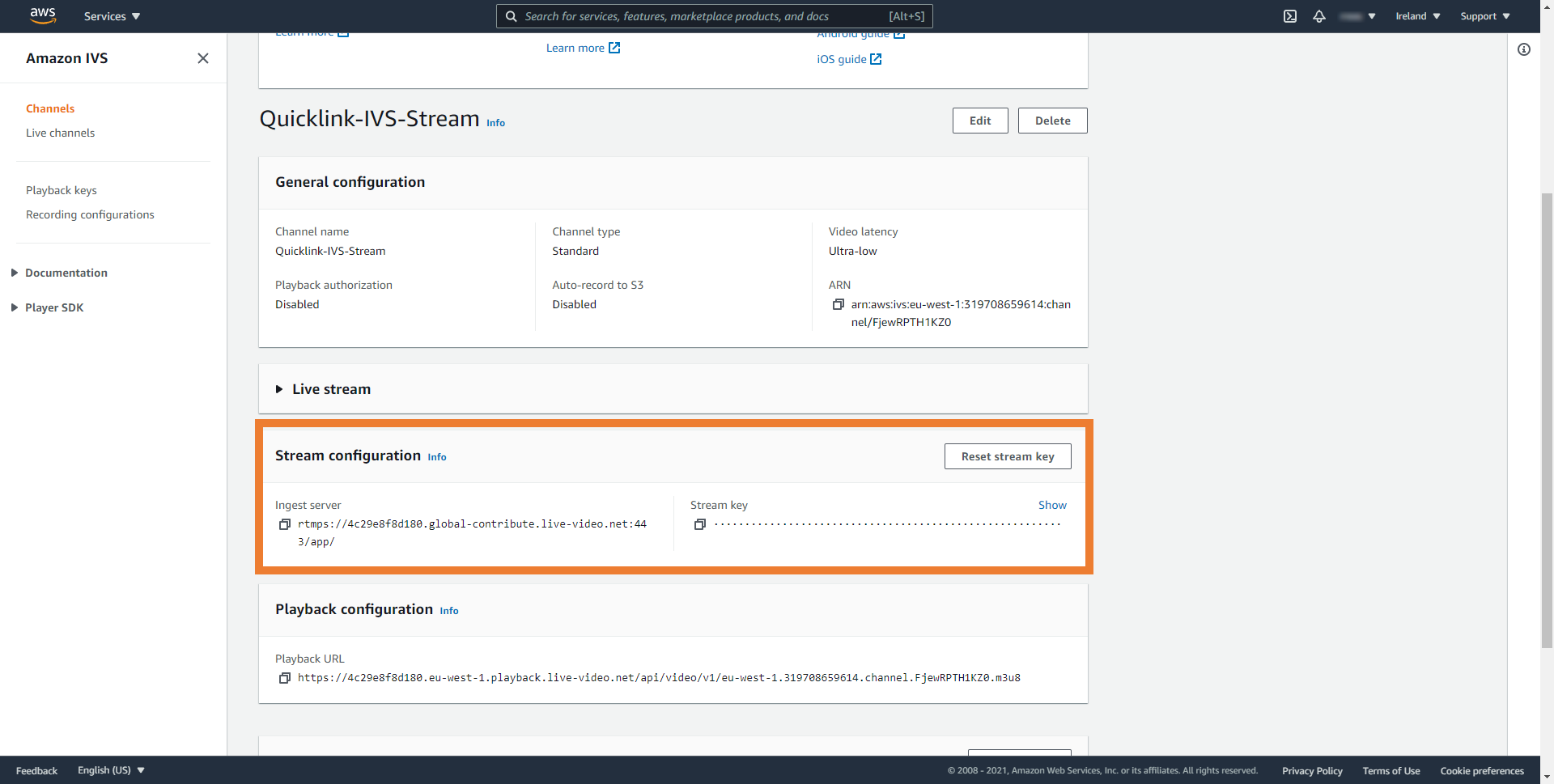Close the Amazon IVS side panel
The height and width of the screenshot is (784, 1554).
point(203,58)
